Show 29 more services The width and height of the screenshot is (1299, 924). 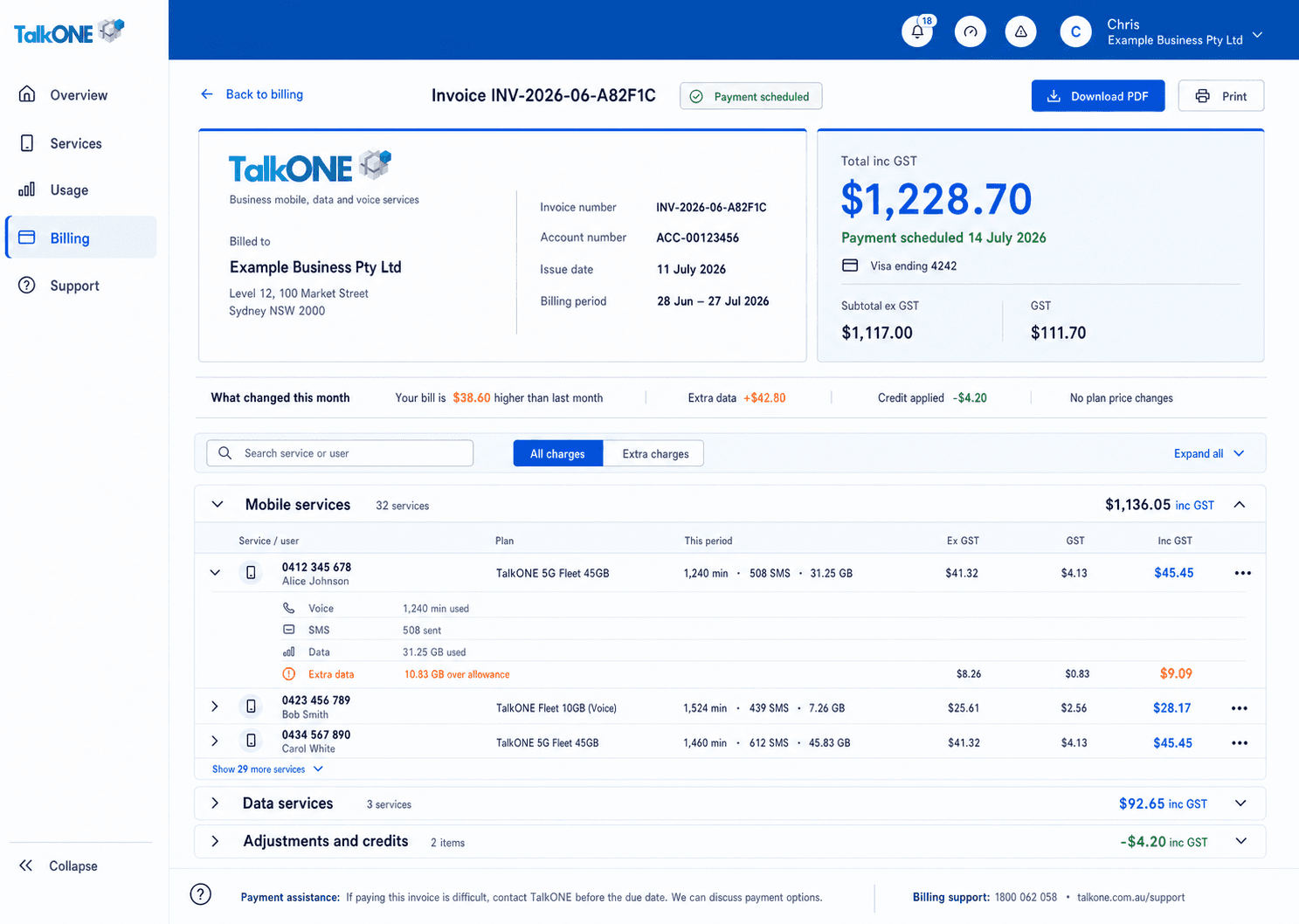[x=267, y=769]
